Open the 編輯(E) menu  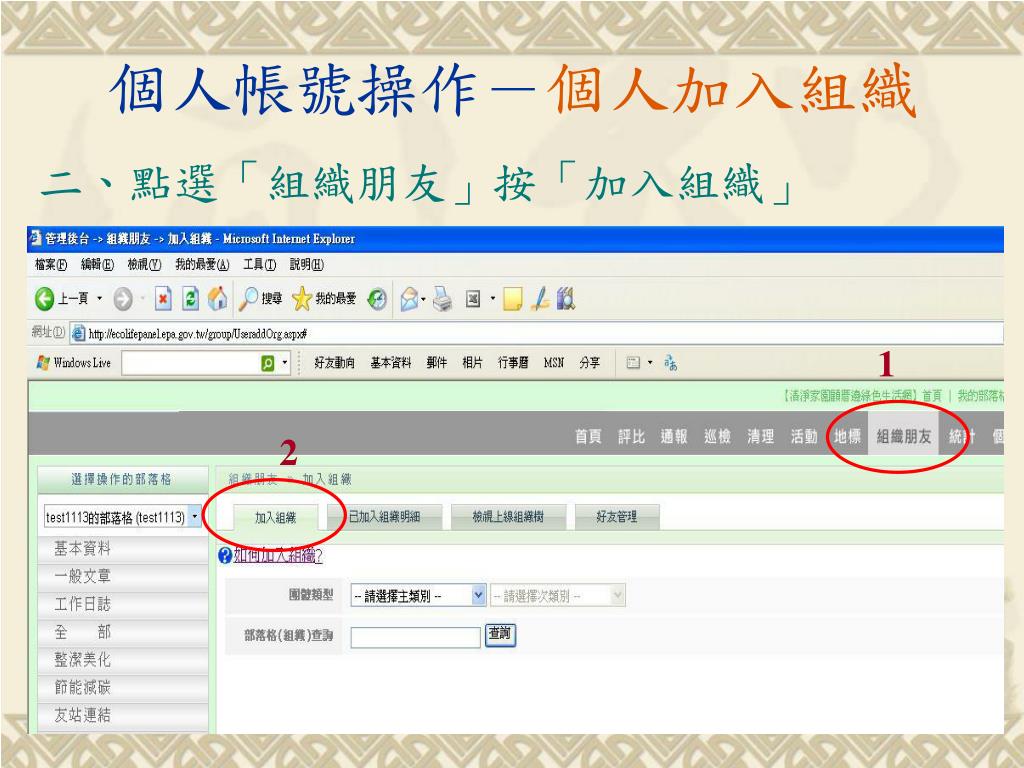point(97,264)
